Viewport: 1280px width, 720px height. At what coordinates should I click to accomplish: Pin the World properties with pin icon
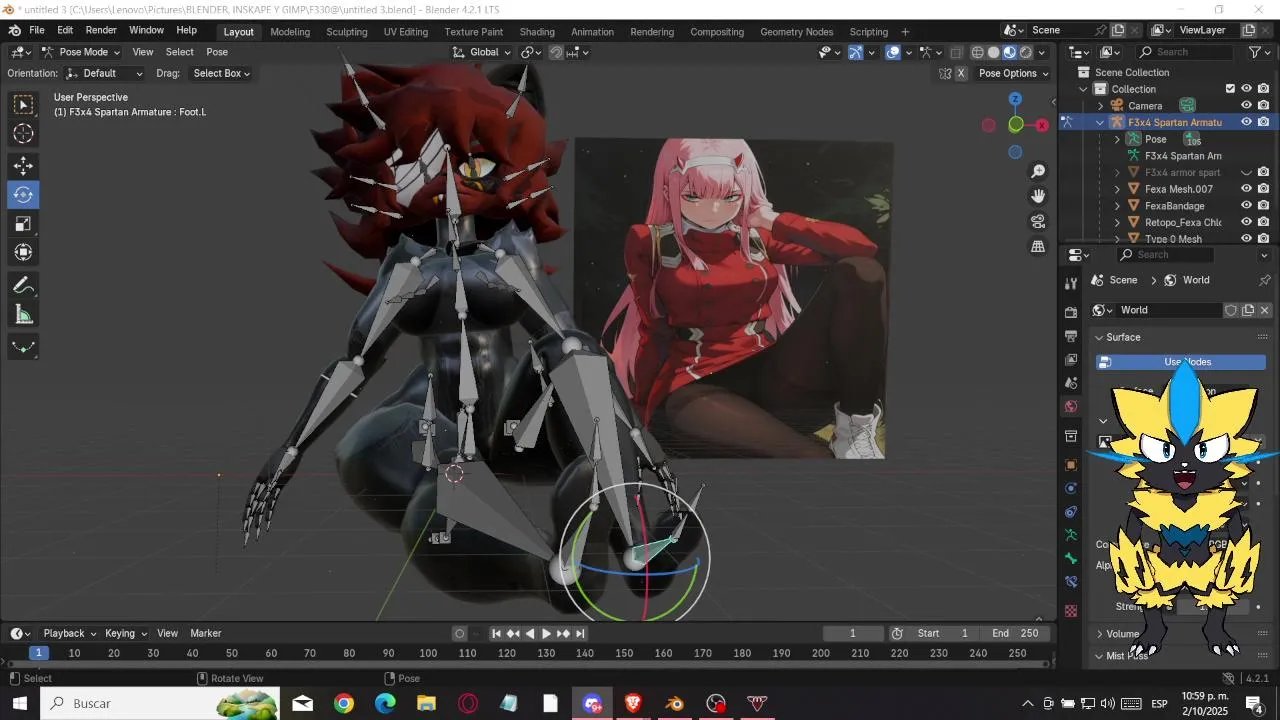pos(1264,280)
